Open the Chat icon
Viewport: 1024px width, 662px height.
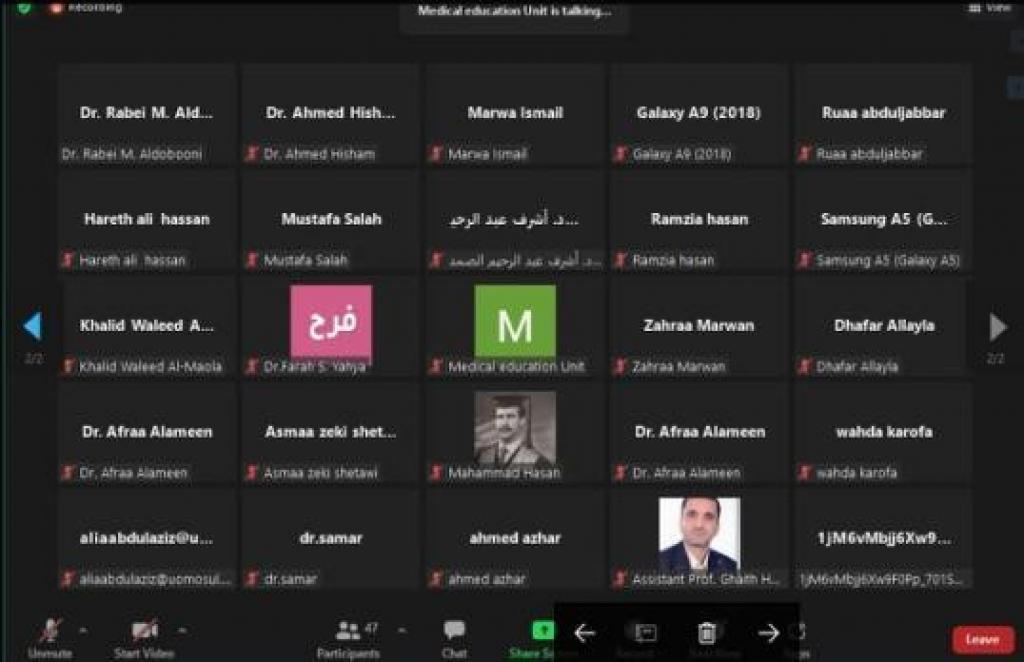pos(454,631)
